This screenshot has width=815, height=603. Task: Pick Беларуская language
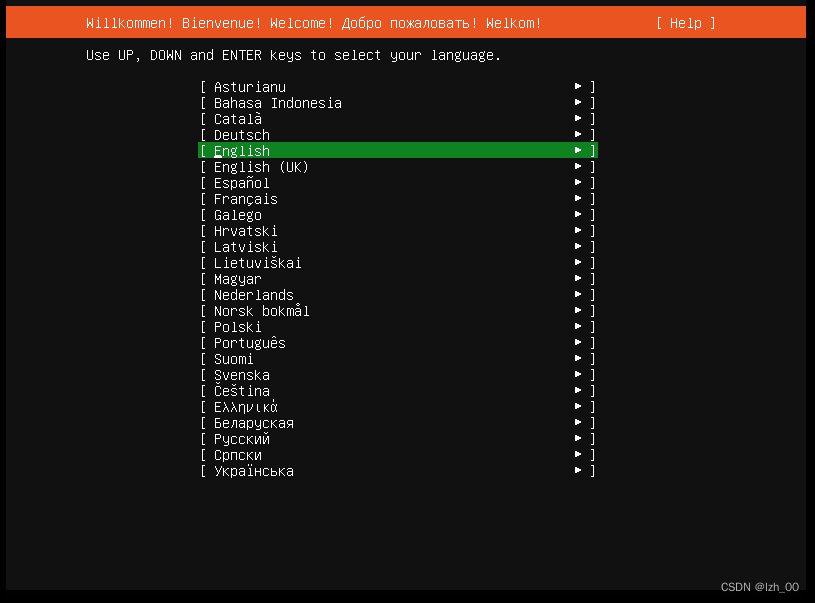pyautogui.click(x=398, y=423)
